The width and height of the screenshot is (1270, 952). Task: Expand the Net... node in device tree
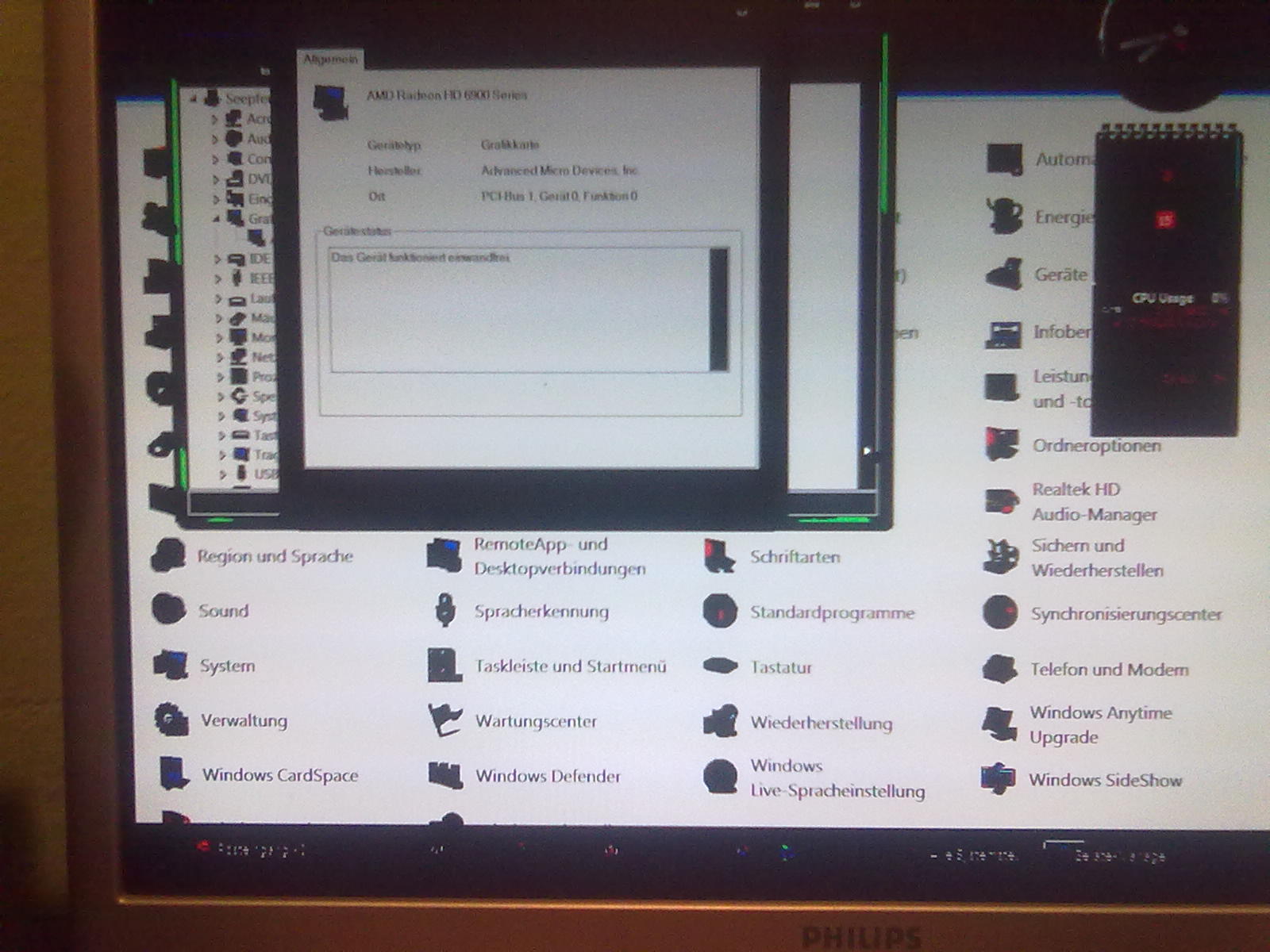pyautogui.click(x=220, y=357)
